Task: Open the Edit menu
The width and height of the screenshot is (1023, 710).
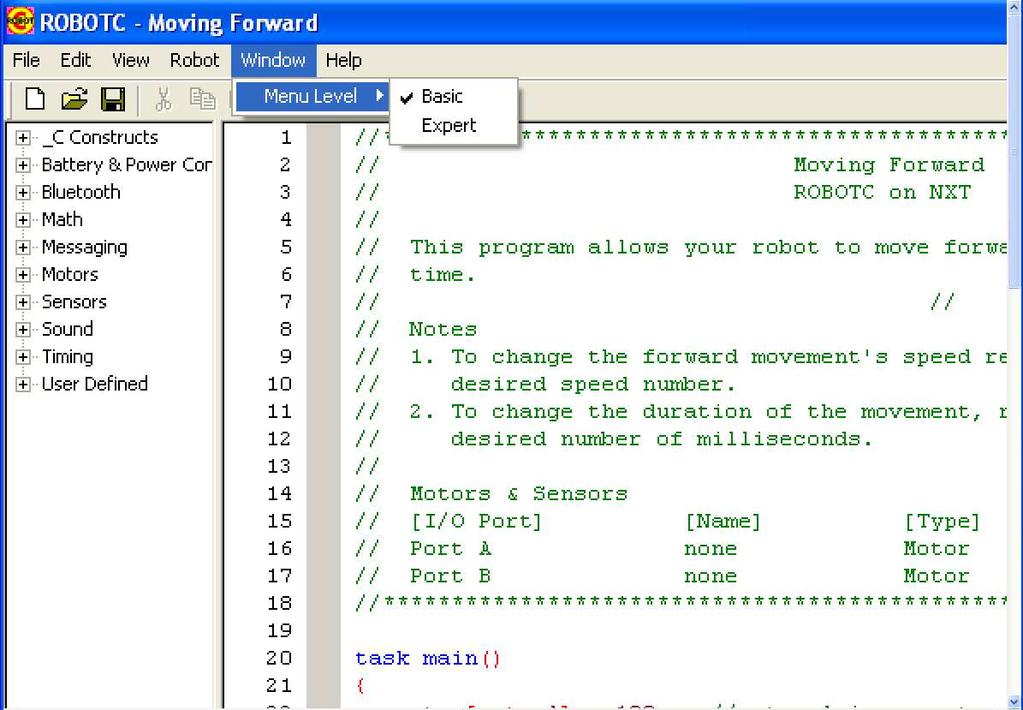Action: (76, 61)
